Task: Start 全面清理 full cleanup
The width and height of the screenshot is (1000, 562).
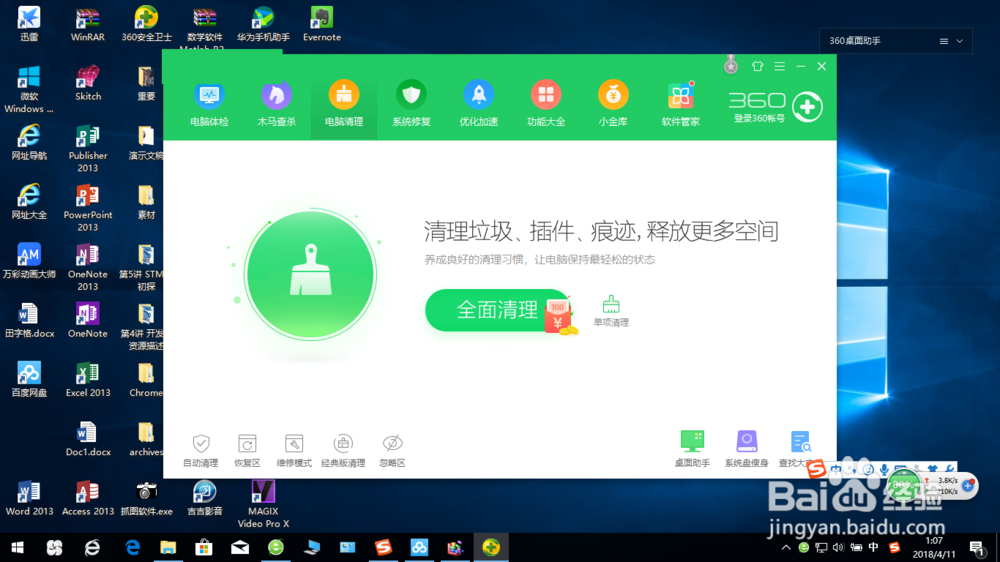Action: coord(497,310)
